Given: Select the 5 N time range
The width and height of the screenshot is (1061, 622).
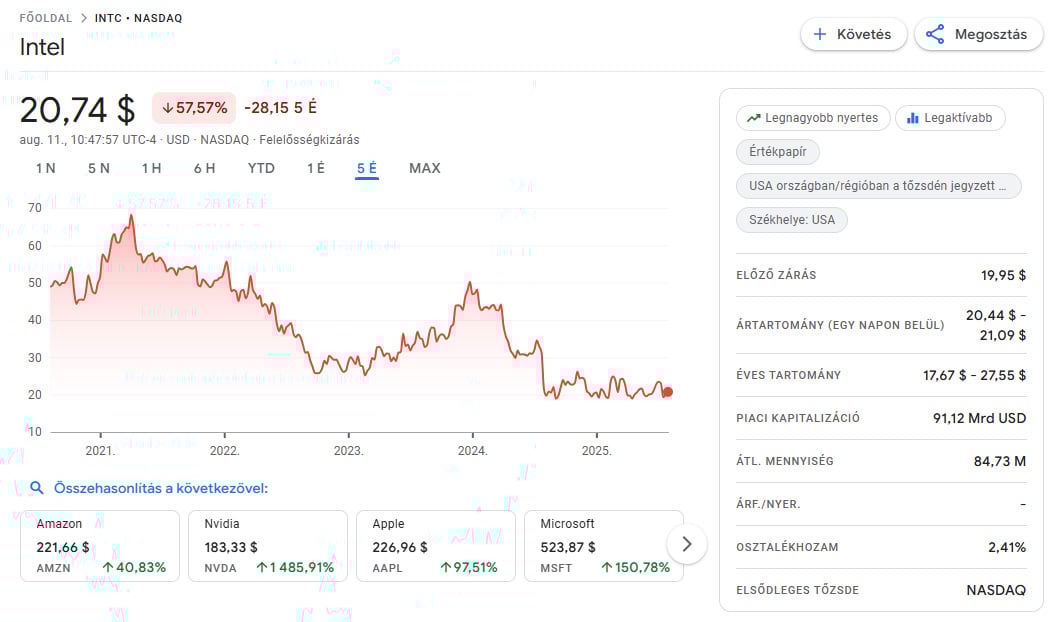Looking at the screenshot, I should tap(99, 169).
